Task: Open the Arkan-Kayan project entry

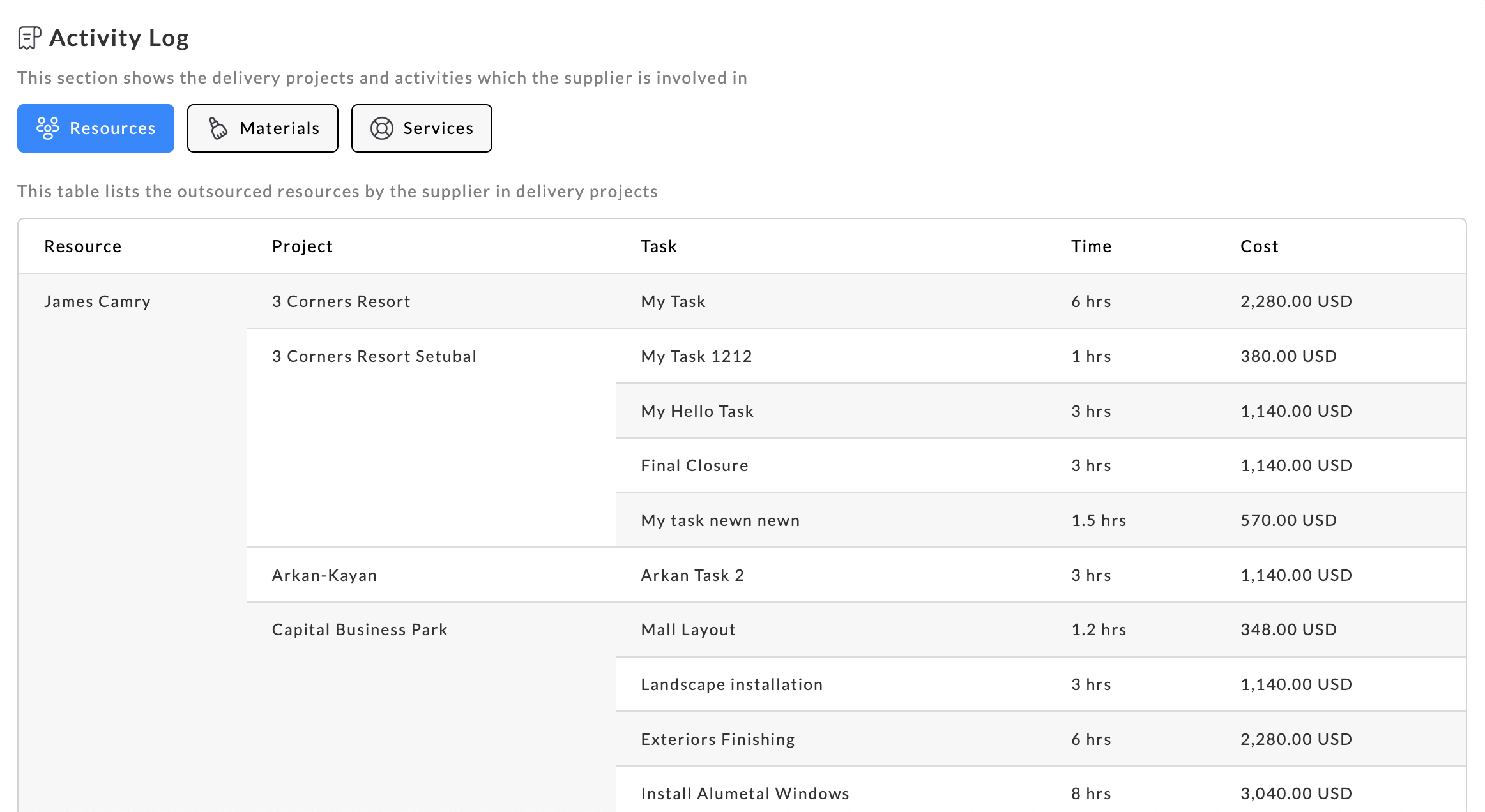Action: [x=324, y=575]
